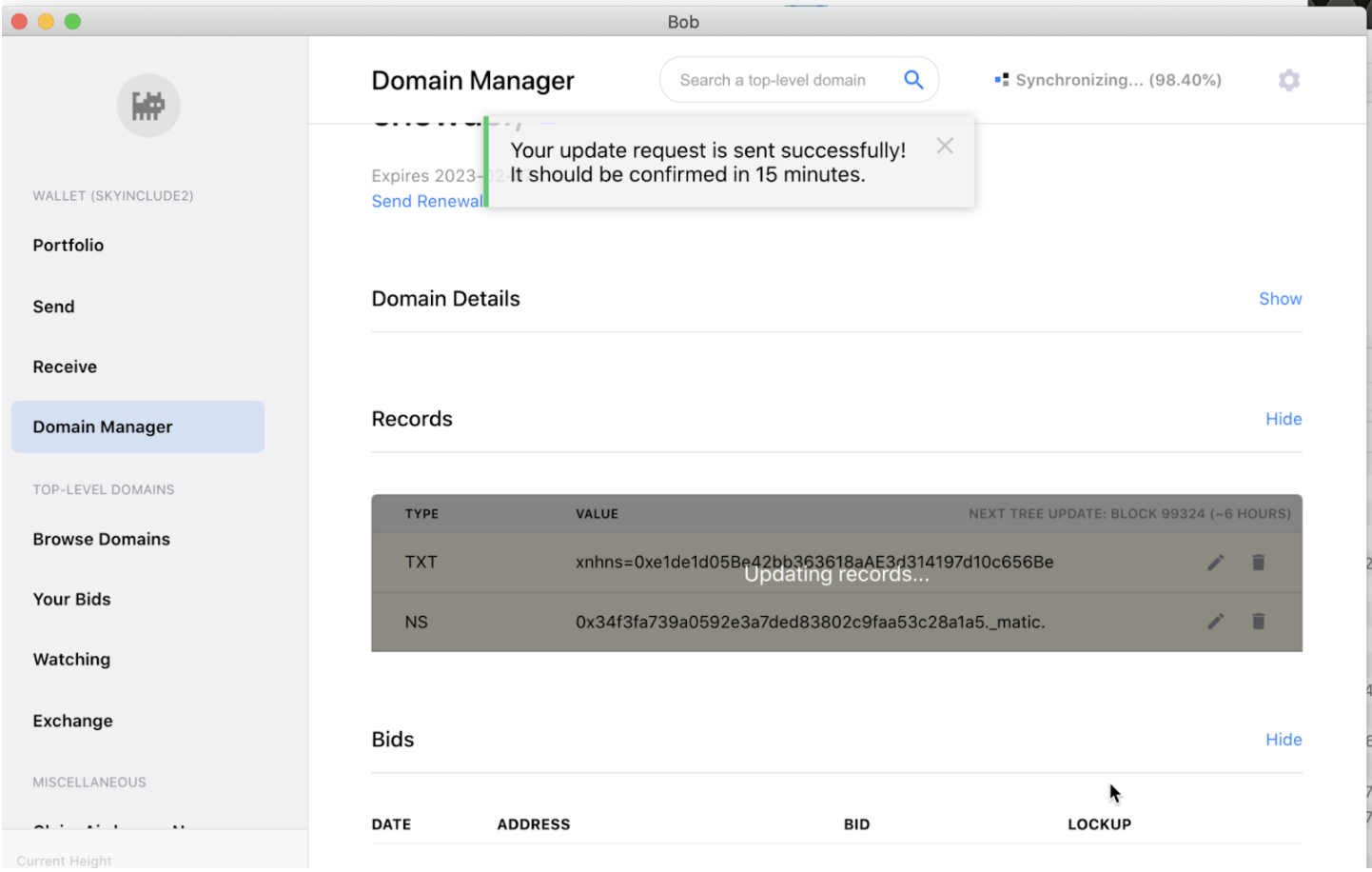Dismiss the update success notification

(x=944, y=146)
